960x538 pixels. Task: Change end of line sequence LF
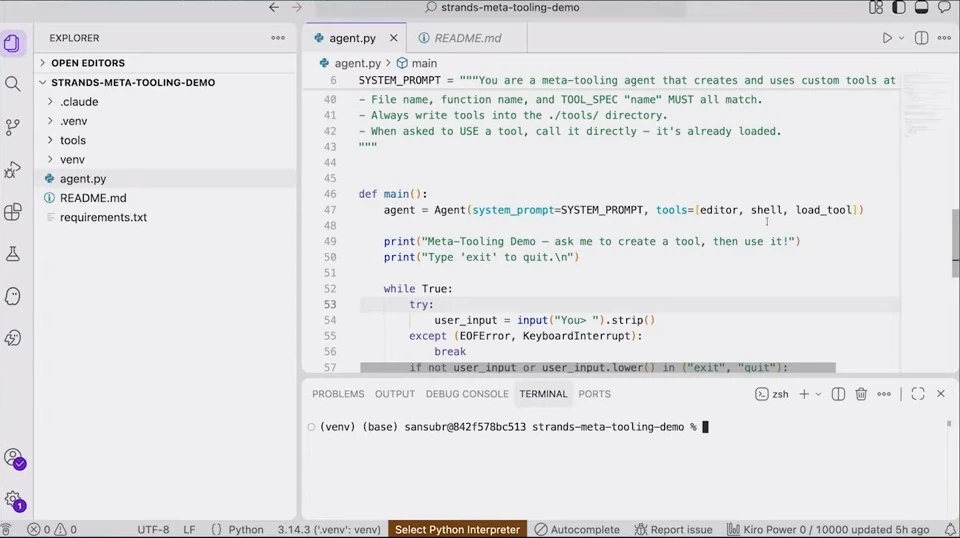(189, 529)
